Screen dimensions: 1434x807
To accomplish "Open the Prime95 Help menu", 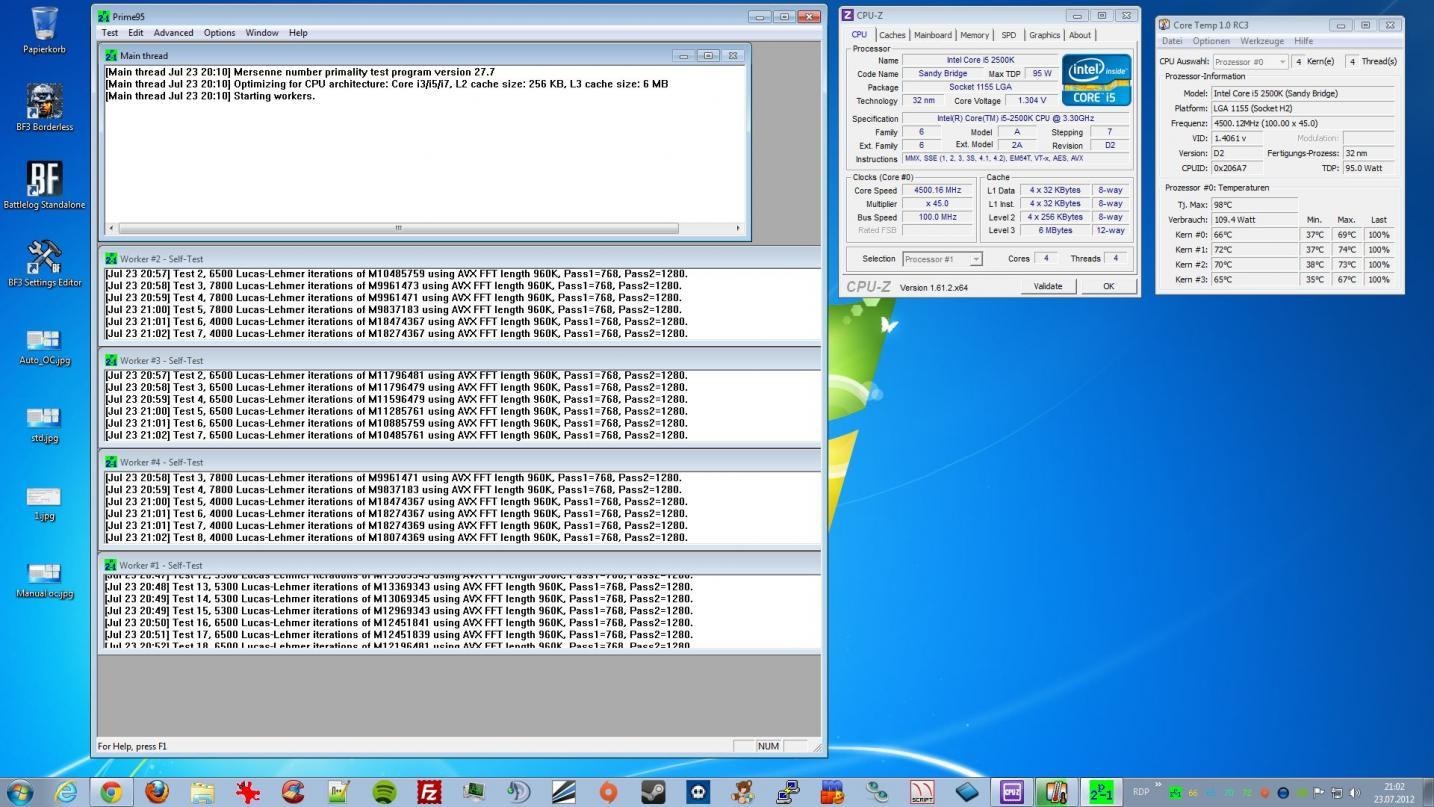I will [x=298, y=33].
